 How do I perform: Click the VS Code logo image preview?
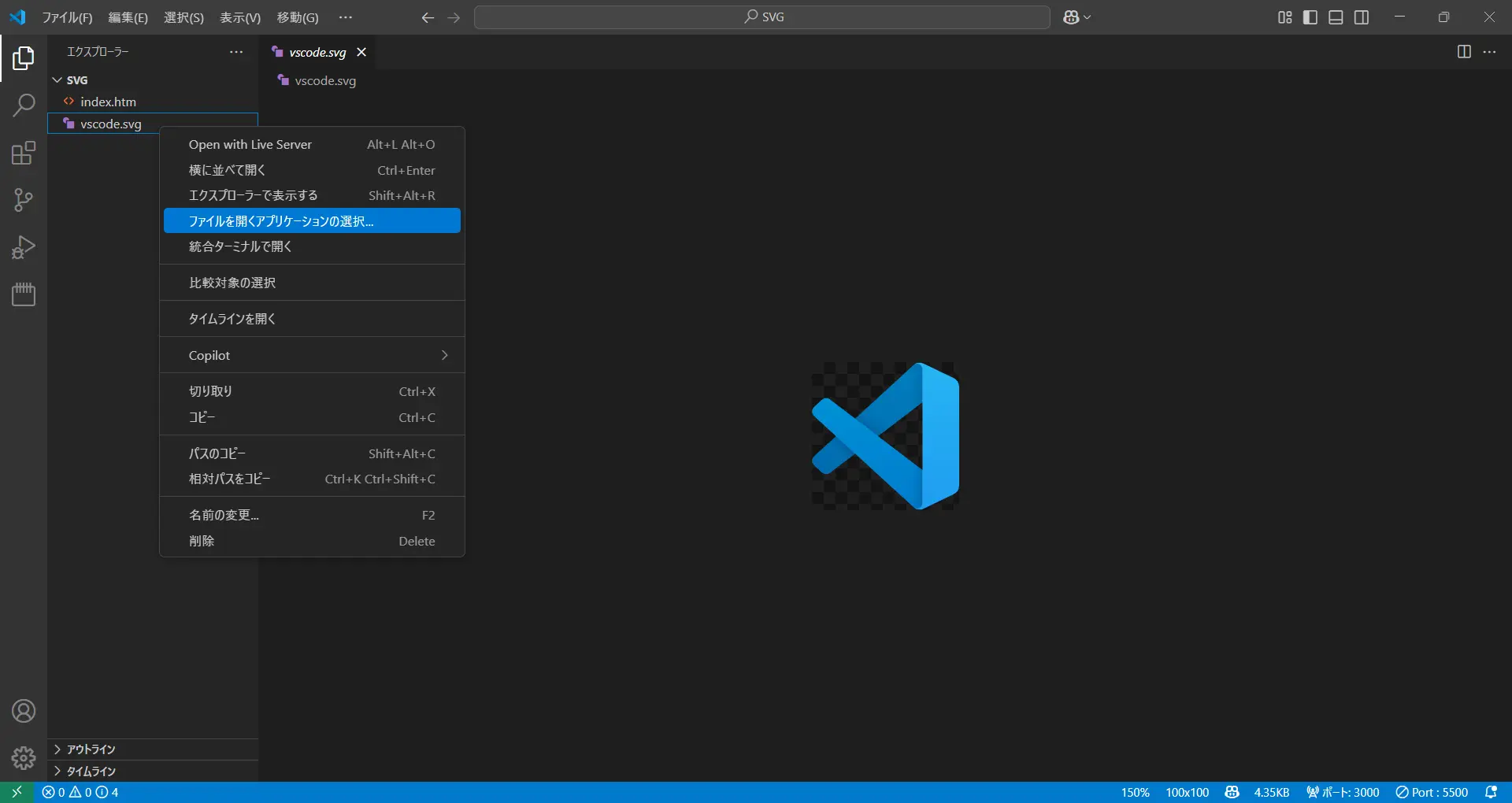(886, 436)
